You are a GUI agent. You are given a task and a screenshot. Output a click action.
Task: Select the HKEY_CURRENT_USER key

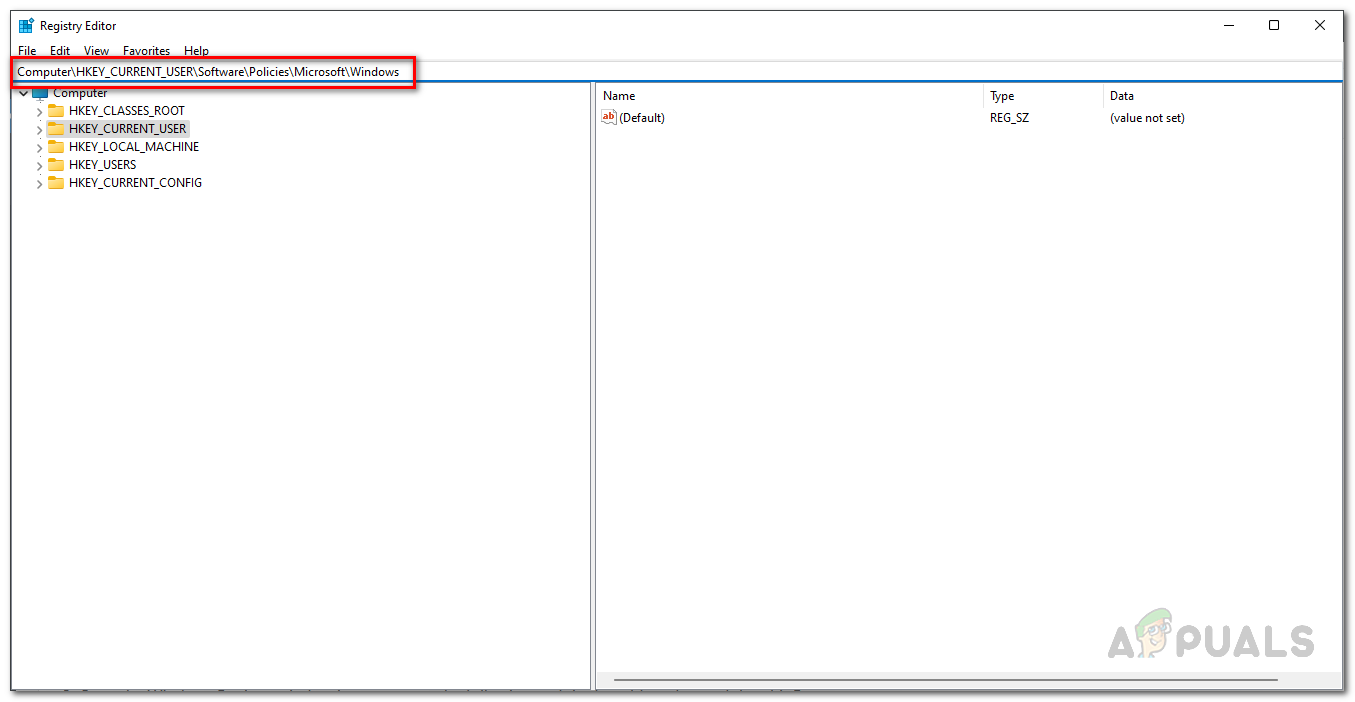coord(128,129)
